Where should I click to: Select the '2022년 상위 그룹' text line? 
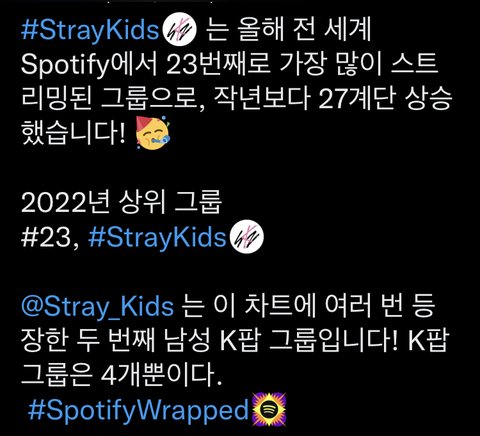point(121,202)
